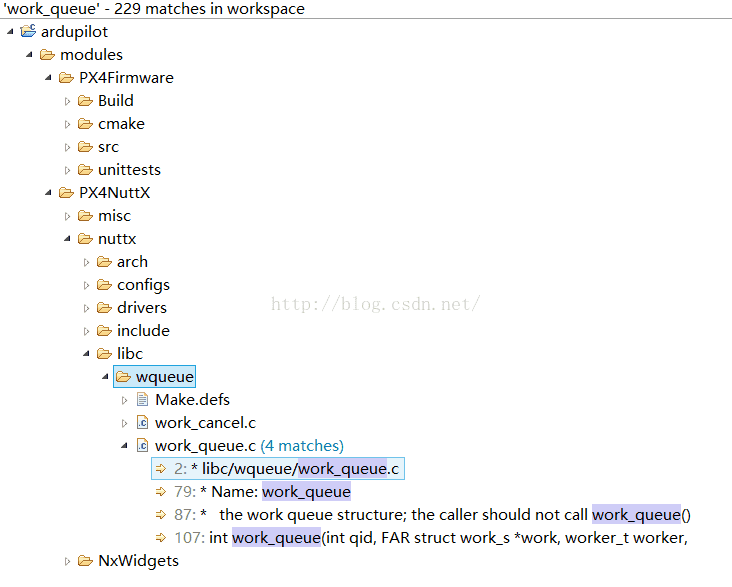
Task: Select the libc folder label
Action: 130,354
